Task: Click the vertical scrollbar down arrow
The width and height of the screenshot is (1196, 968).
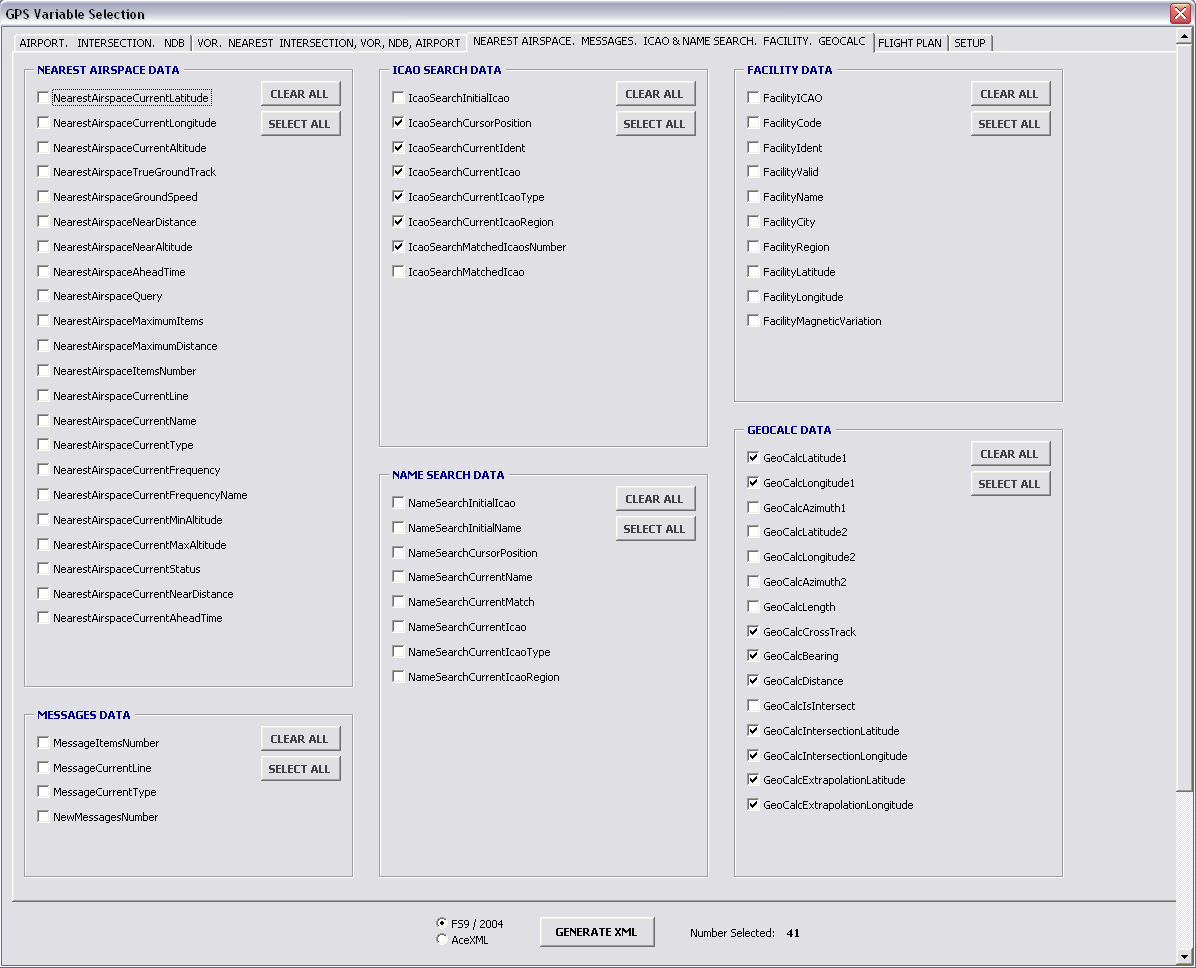Action: coord(1185,957)
